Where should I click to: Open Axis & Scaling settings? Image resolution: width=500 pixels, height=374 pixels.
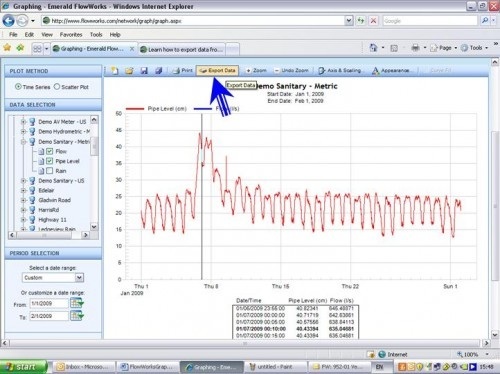[339, 70]
